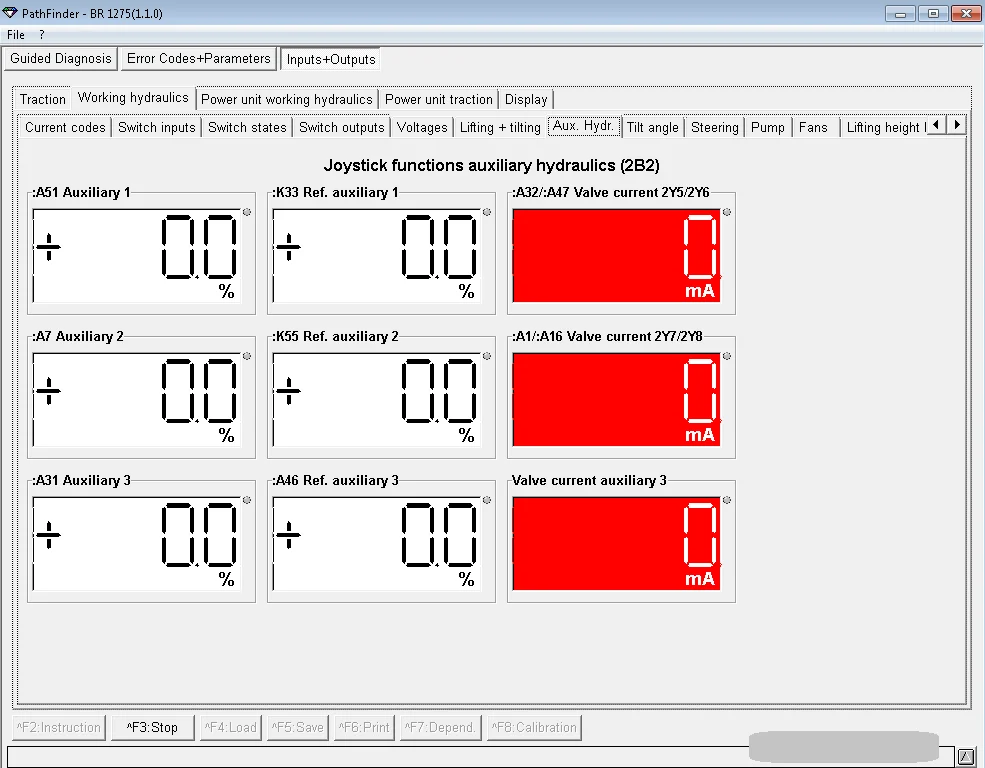Click the ^F8:Calibration button
The image size is (985, 768).
[533, 727]
